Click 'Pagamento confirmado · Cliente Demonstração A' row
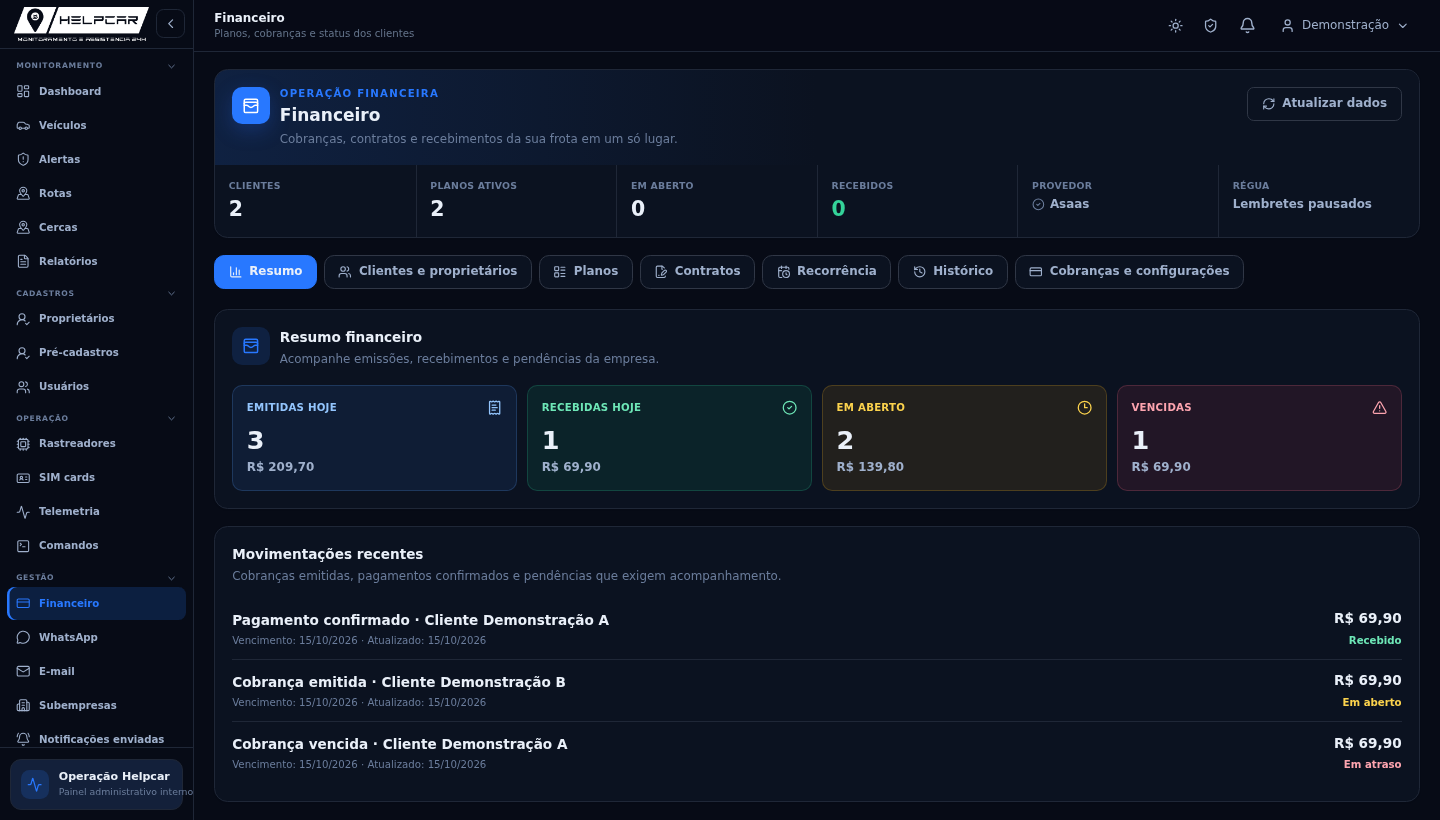This screenshot has width=1440, height=820. [x=816, y=629]
